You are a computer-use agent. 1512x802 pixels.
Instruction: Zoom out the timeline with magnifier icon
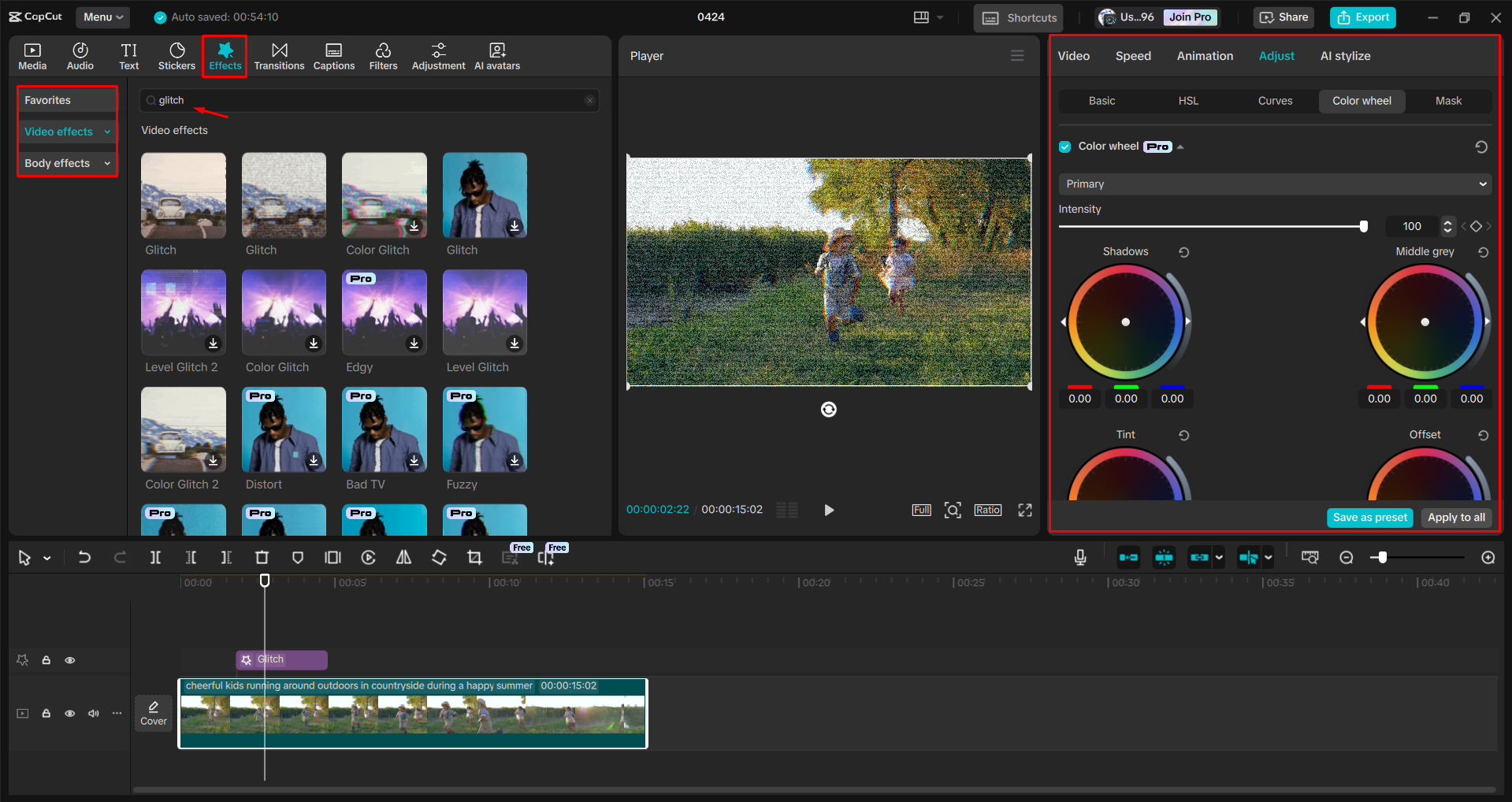coord(1347,557)
